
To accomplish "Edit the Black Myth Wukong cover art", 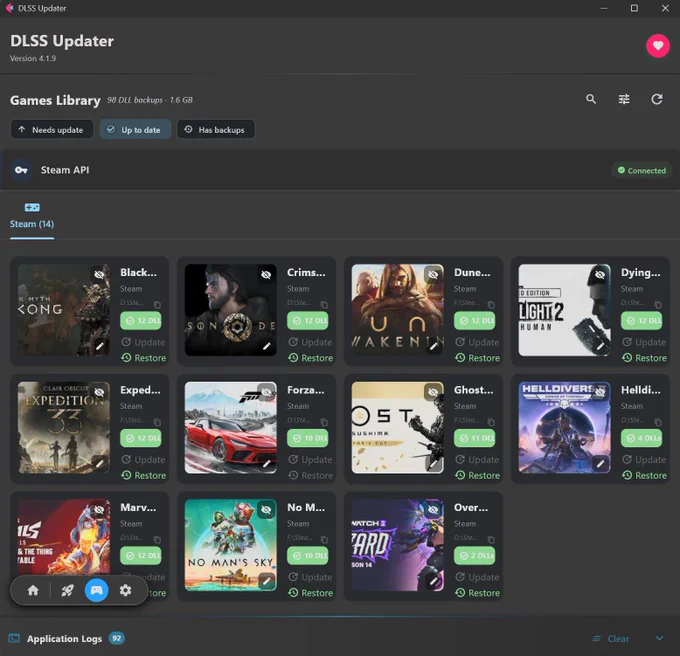I will pyautogui.click(x=100, y=346).
